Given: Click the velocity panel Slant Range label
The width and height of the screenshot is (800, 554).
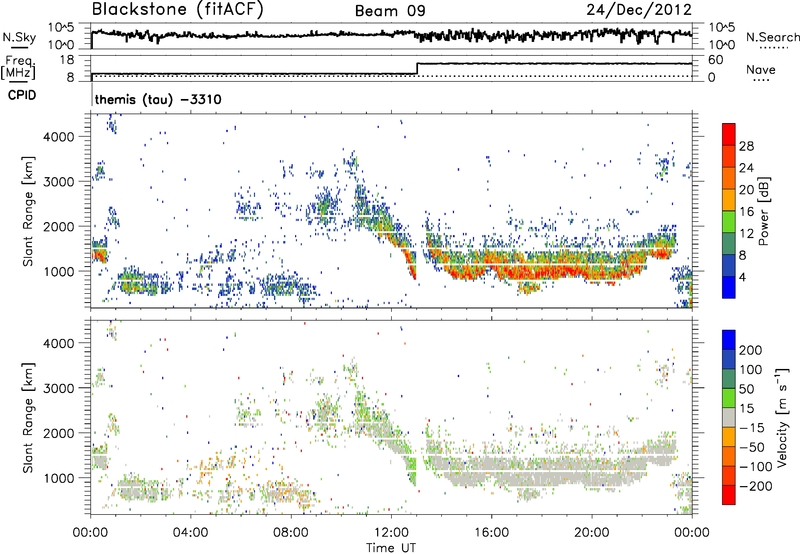Looking at the screenshot, I should 28,418.
